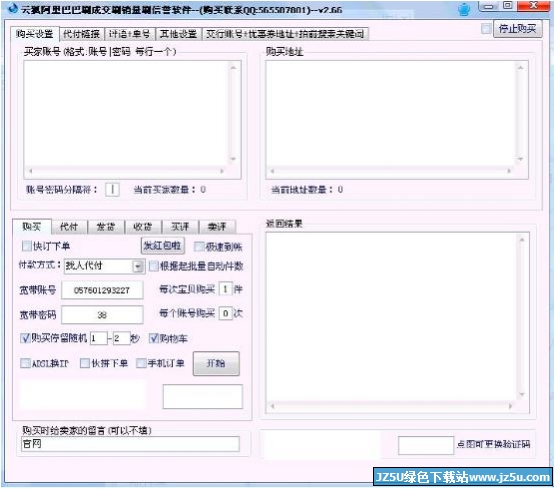This screenshot has height=489, width=556.
Task: Uncheck the 购买停留随机 checkbox
Action: point(25,339)
